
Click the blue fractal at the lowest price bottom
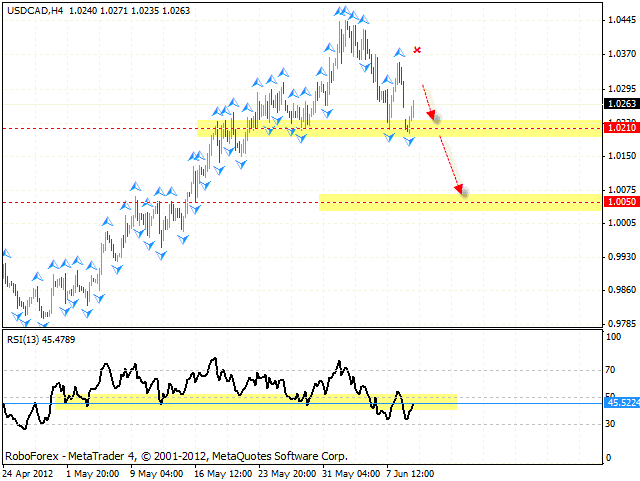pos(42,322)
